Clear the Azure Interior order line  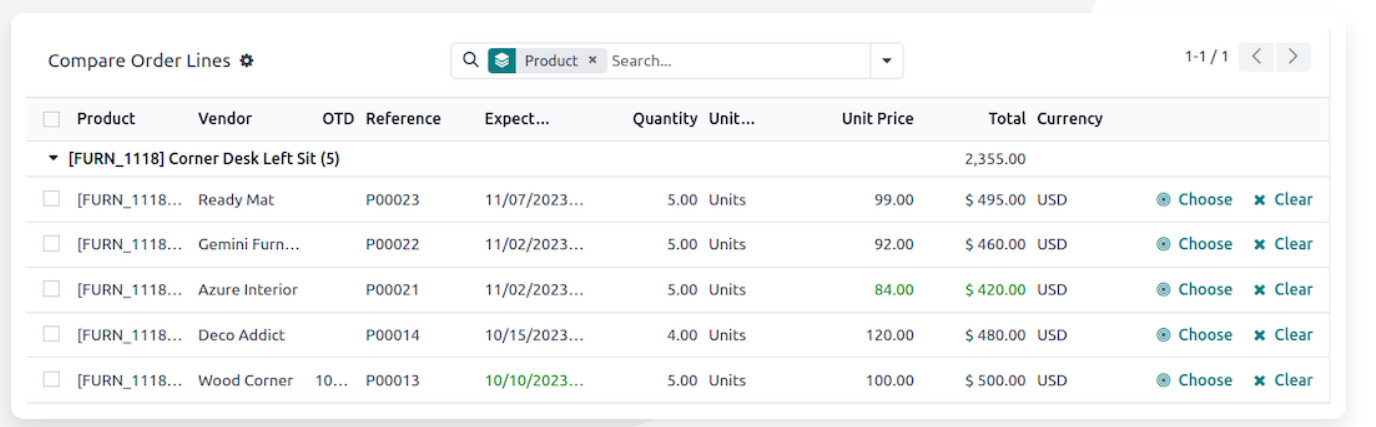1283,289
